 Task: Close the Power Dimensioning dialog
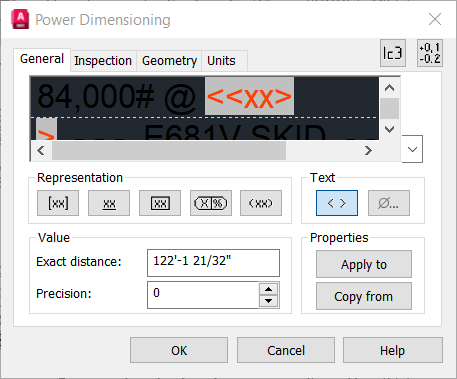(435, 19)
